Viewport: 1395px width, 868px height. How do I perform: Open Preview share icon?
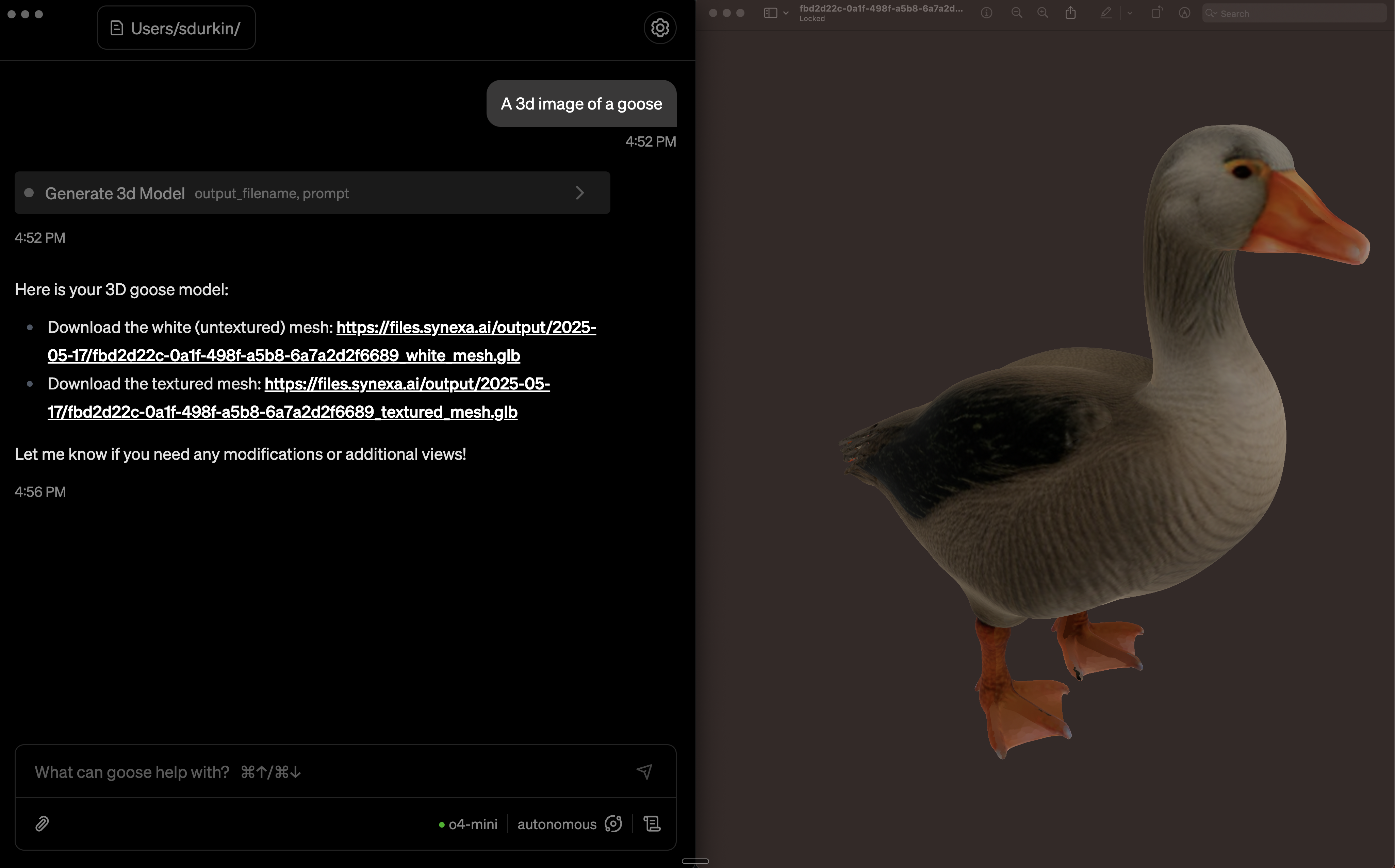[x=1070, y=13]
